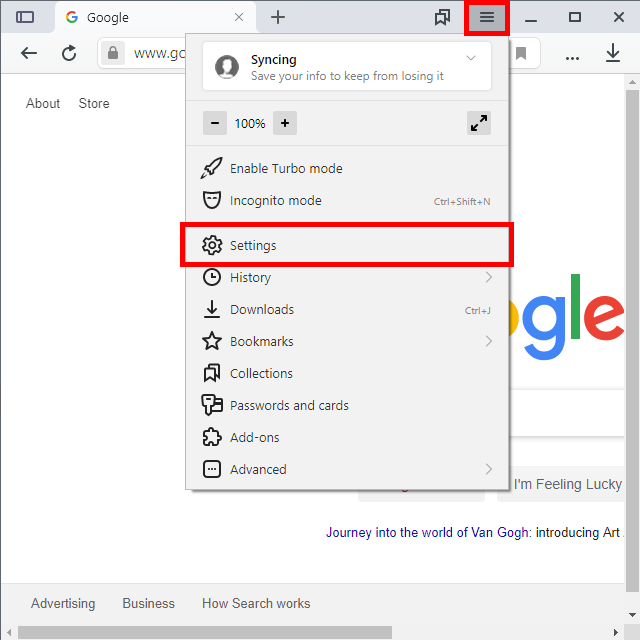
Task: Bookmark this page with the flag icon
Action: click(x=521, y=53)
